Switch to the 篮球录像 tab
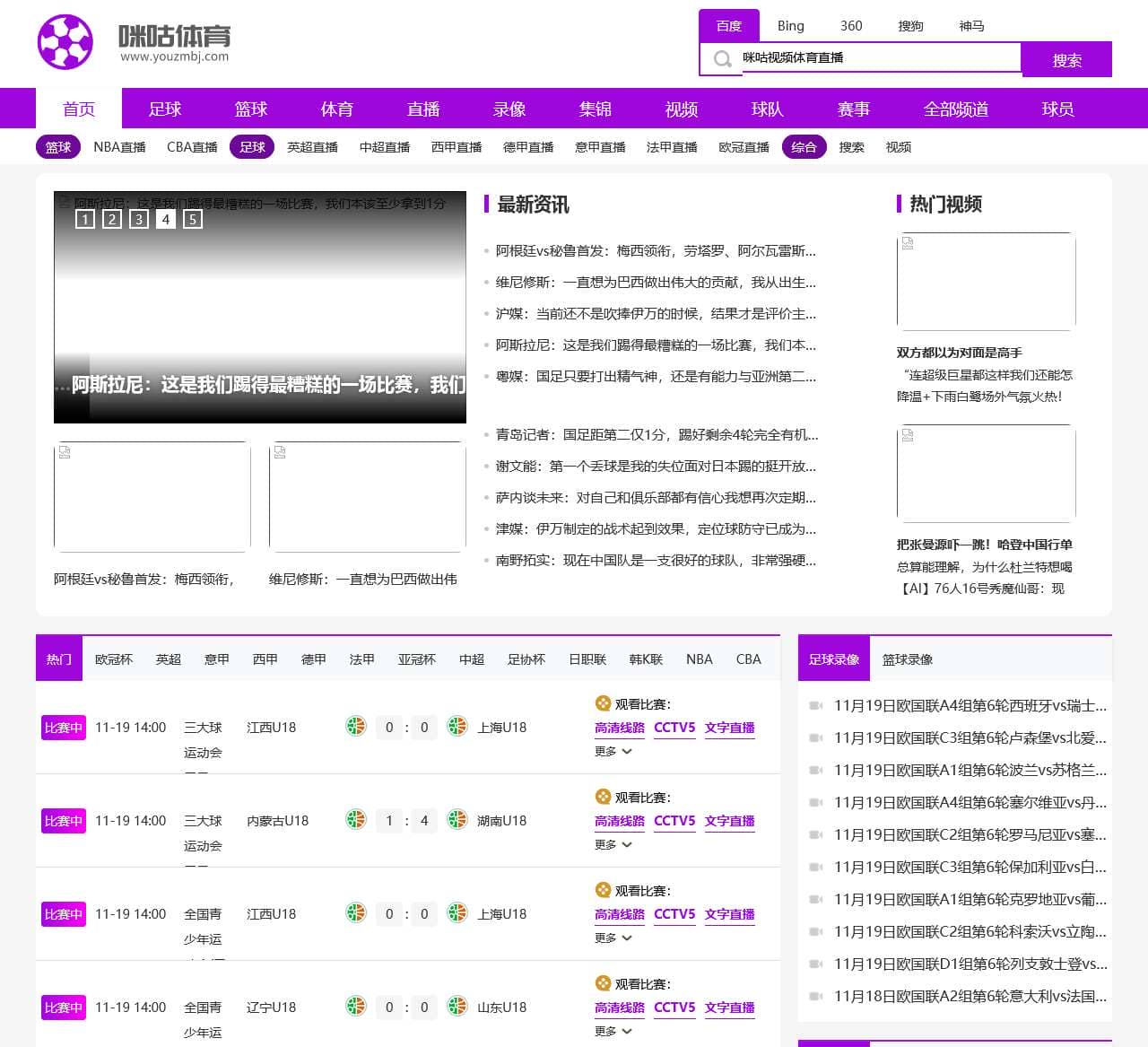 (908, 658)
